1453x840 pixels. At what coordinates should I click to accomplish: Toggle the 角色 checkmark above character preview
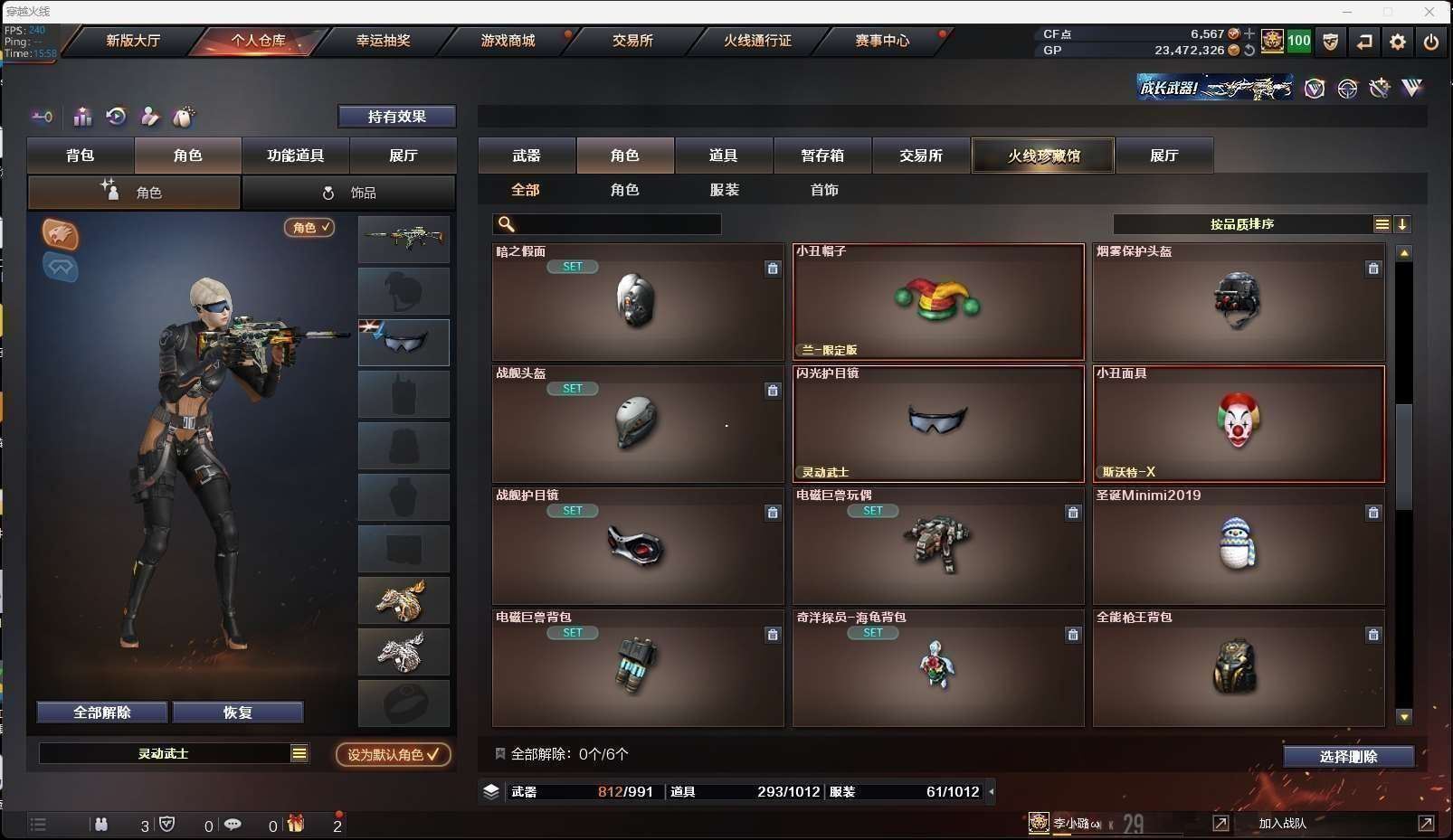point(310,228)
